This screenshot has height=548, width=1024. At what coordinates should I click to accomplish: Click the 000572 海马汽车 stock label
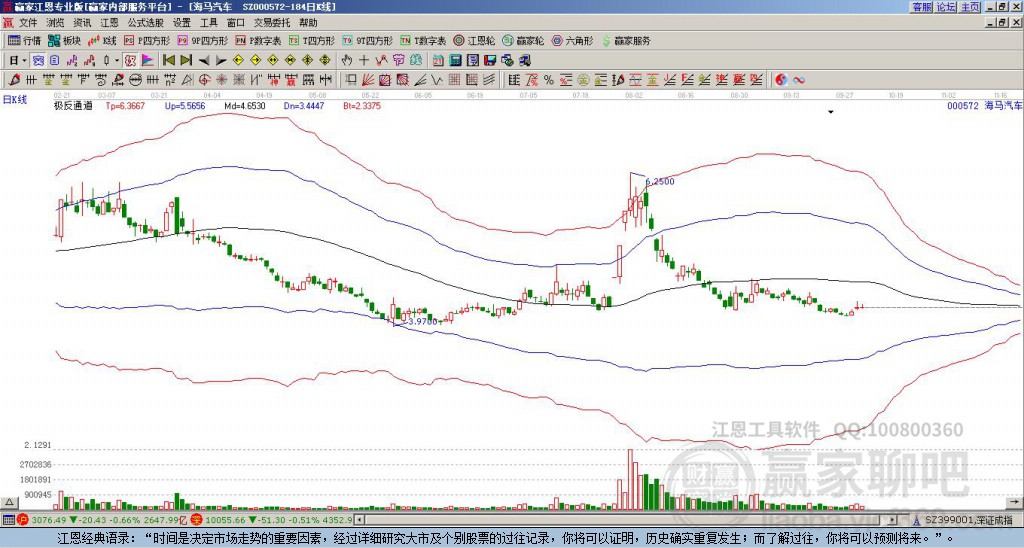[x=984, y=105]
